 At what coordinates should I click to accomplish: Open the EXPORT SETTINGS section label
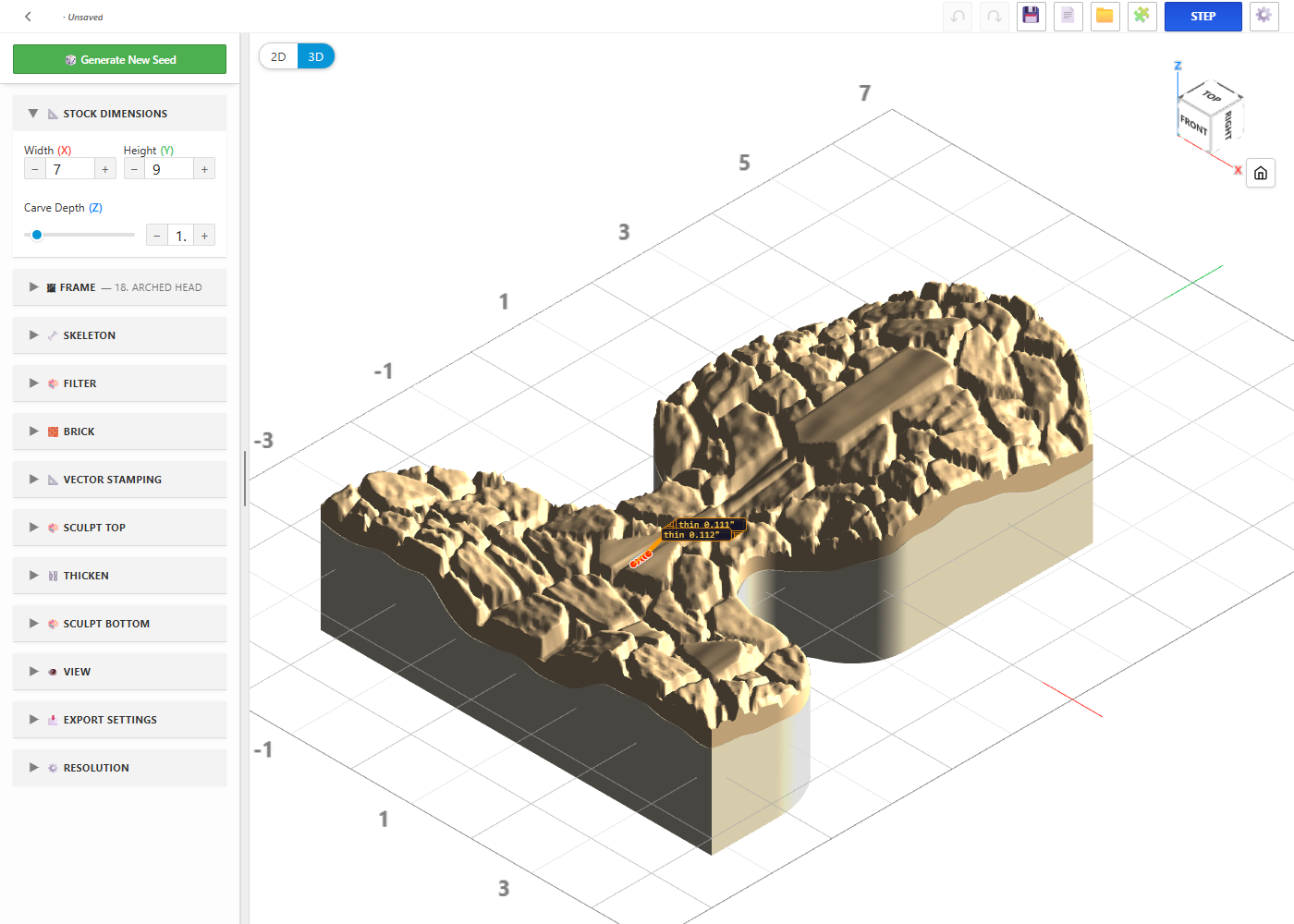coord(110,720)
